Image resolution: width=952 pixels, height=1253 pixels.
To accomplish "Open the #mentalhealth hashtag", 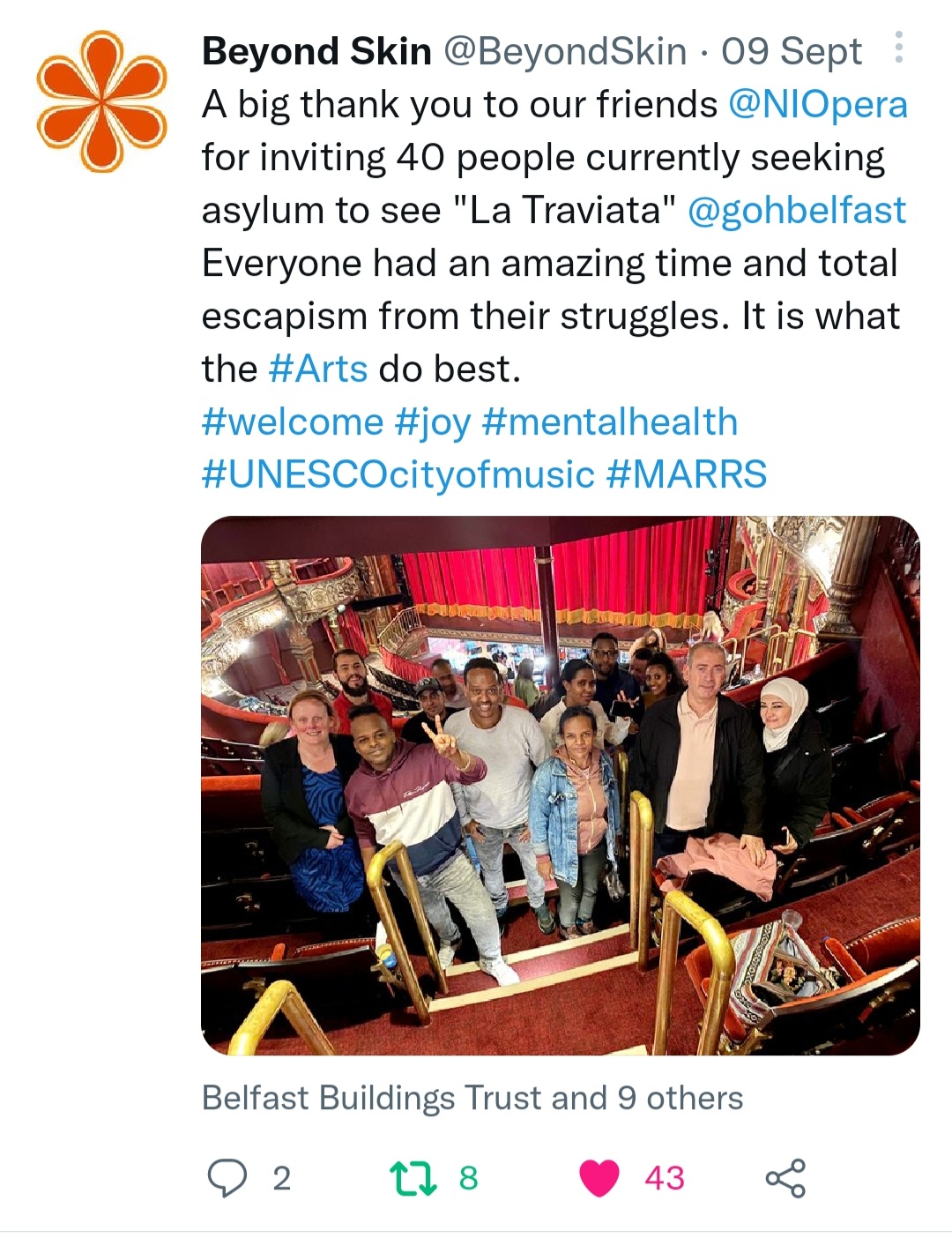I will point(610,422).
